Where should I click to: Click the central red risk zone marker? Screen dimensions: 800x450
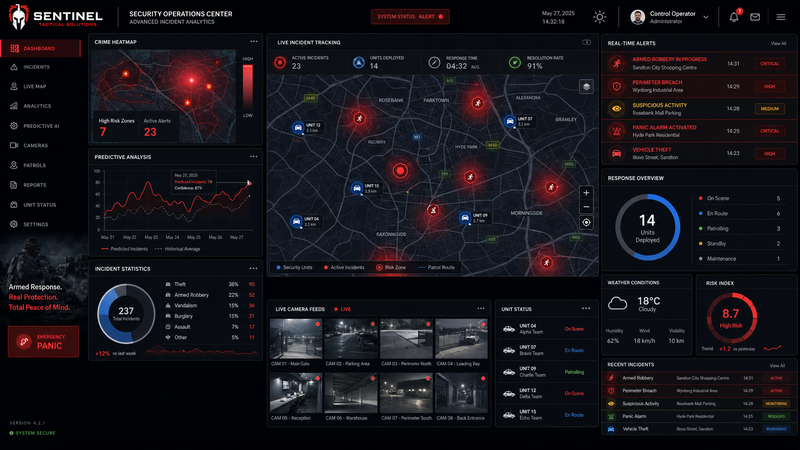tap(400, 170)
